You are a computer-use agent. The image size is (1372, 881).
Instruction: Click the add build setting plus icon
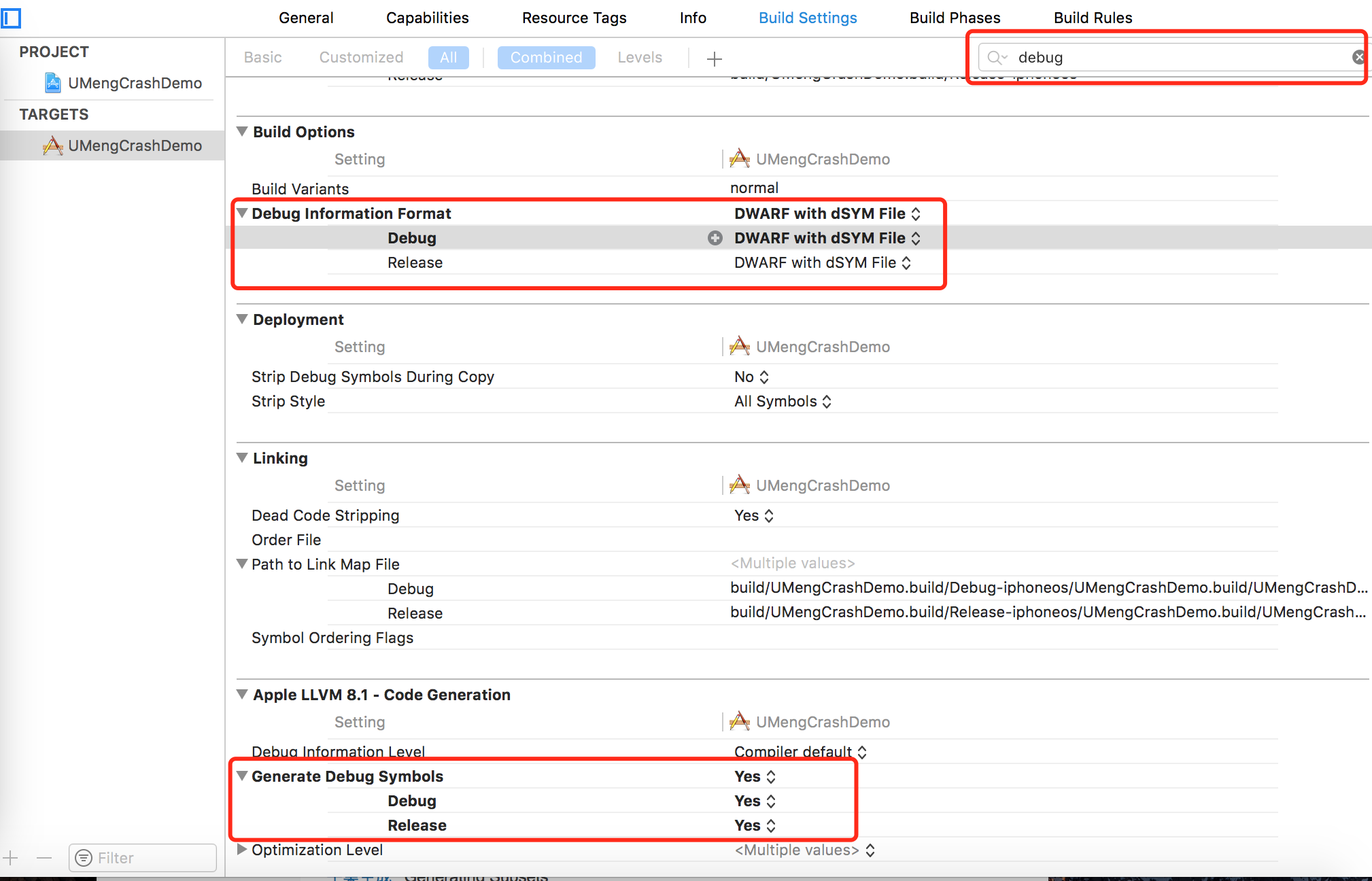[x=714, y=58]
